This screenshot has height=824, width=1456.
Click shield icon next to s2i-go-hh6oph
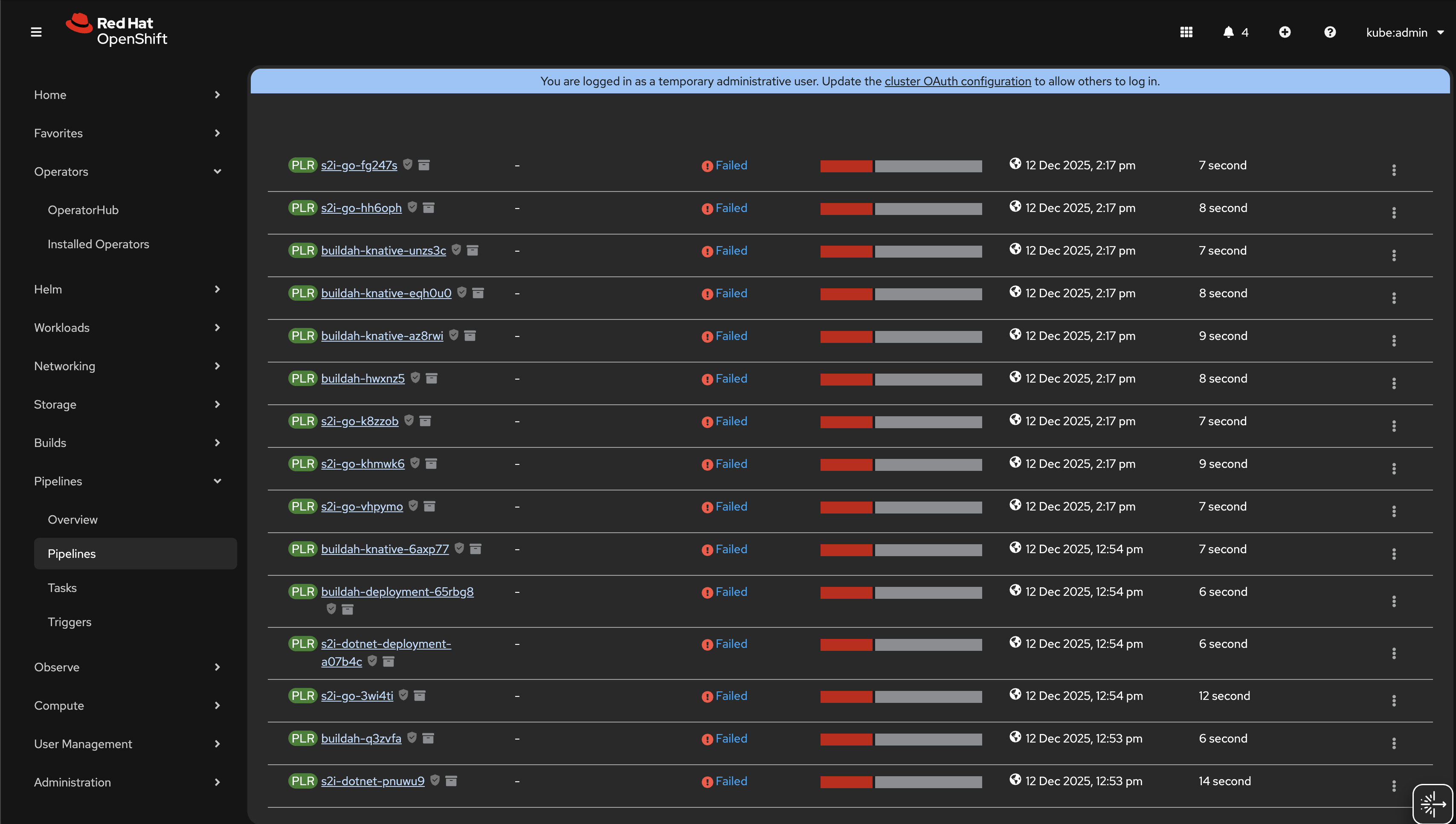tap(412, 207)
